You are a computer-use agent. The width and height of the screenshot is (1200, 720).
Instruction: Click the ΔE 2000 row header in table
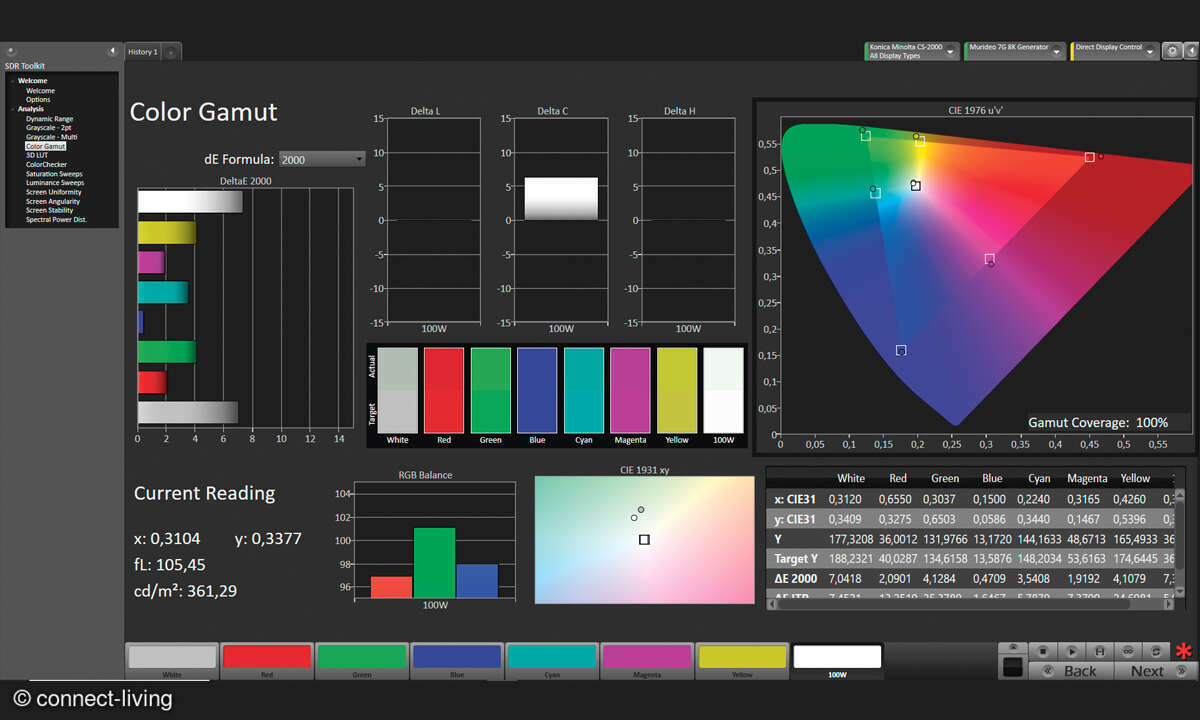[x=796, y=578]
